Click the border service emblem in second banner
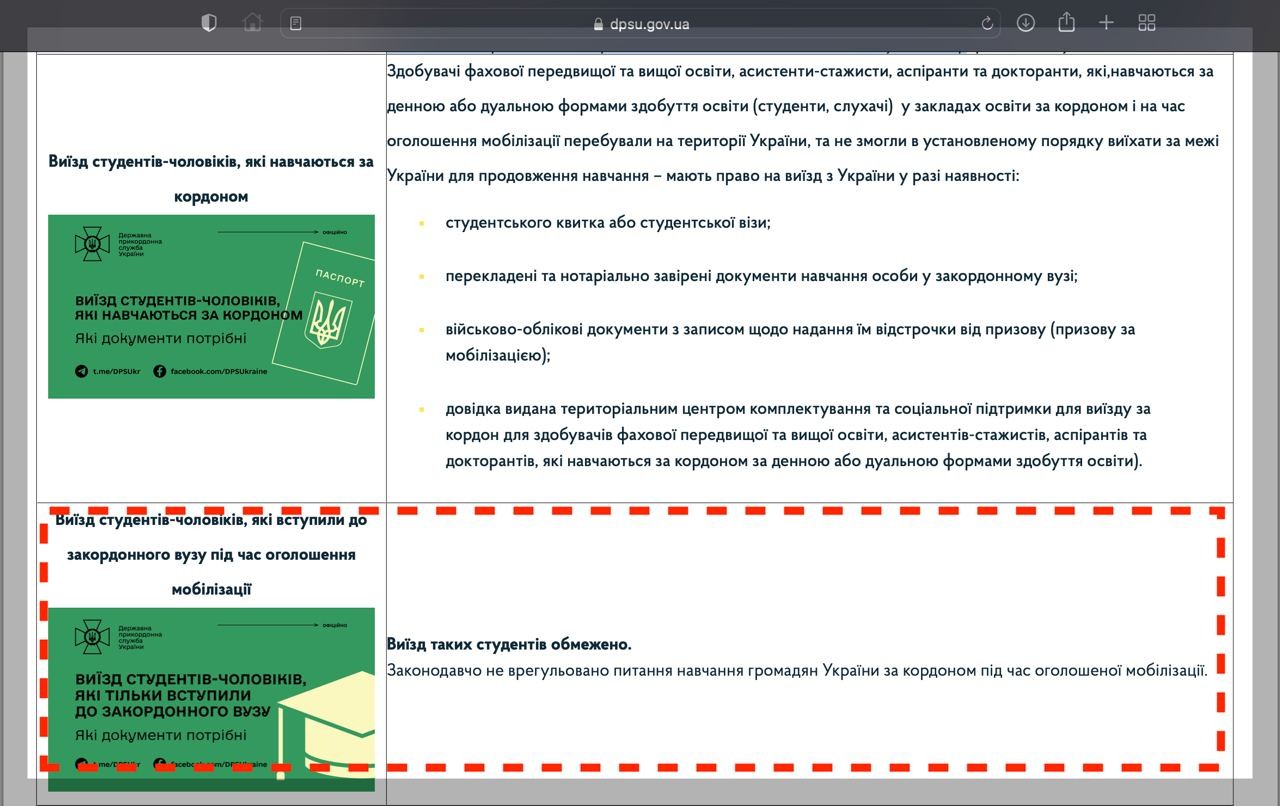Screen dimensions: 1280x806 92,636
